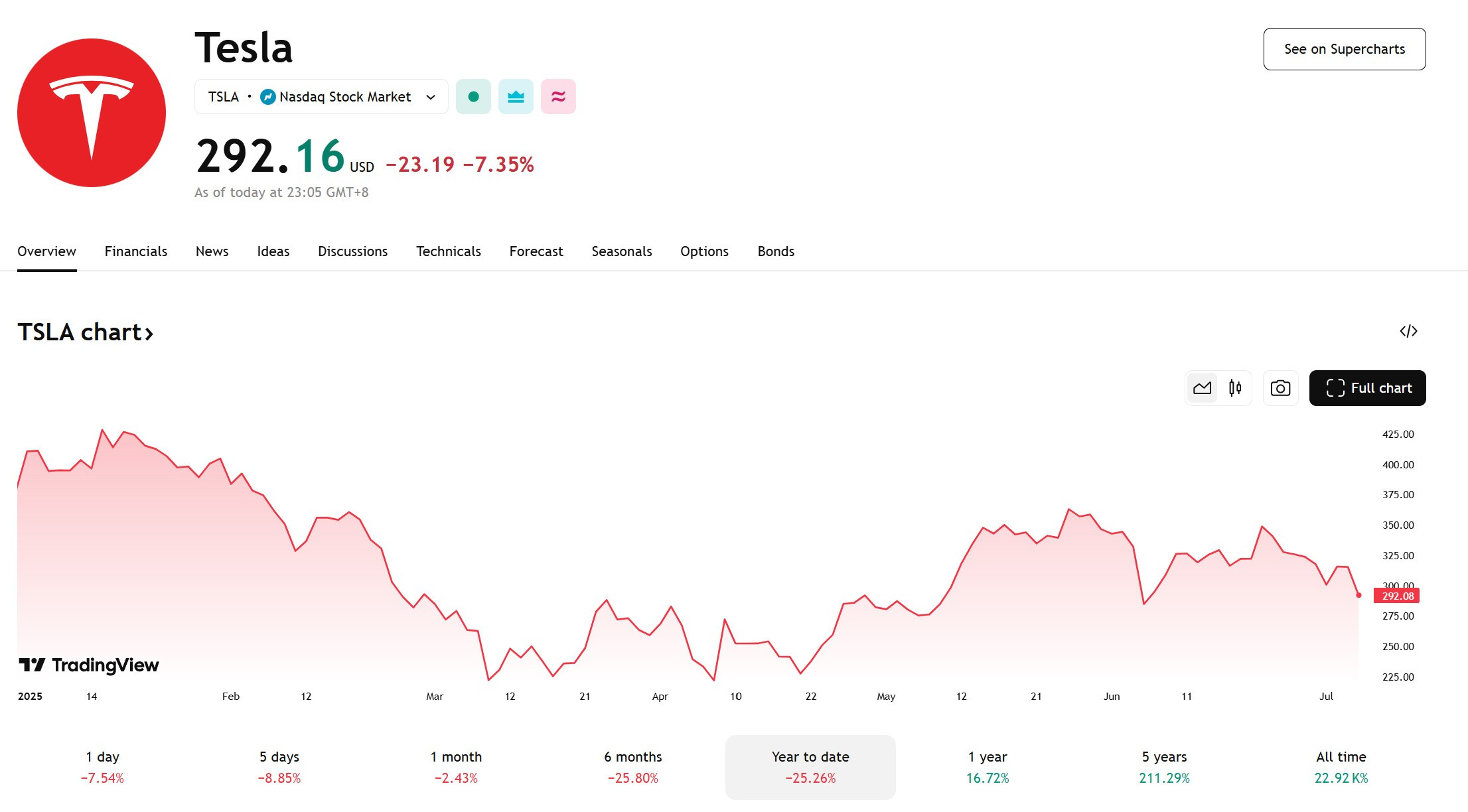Image resolution: width=1468 pixels, height=812 pixels.
Task: Open the TSLA Nasdaq Stock Market exchange dropdown
Action: click(x=321, y=97)
